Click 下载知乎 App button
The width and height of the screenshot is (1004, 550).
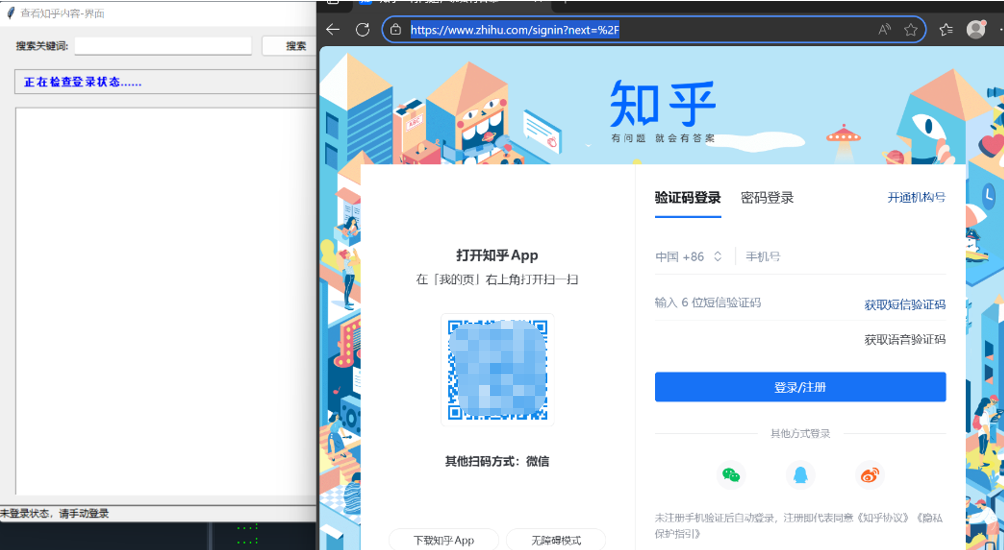pyautogui.click(x=444, y=540)
